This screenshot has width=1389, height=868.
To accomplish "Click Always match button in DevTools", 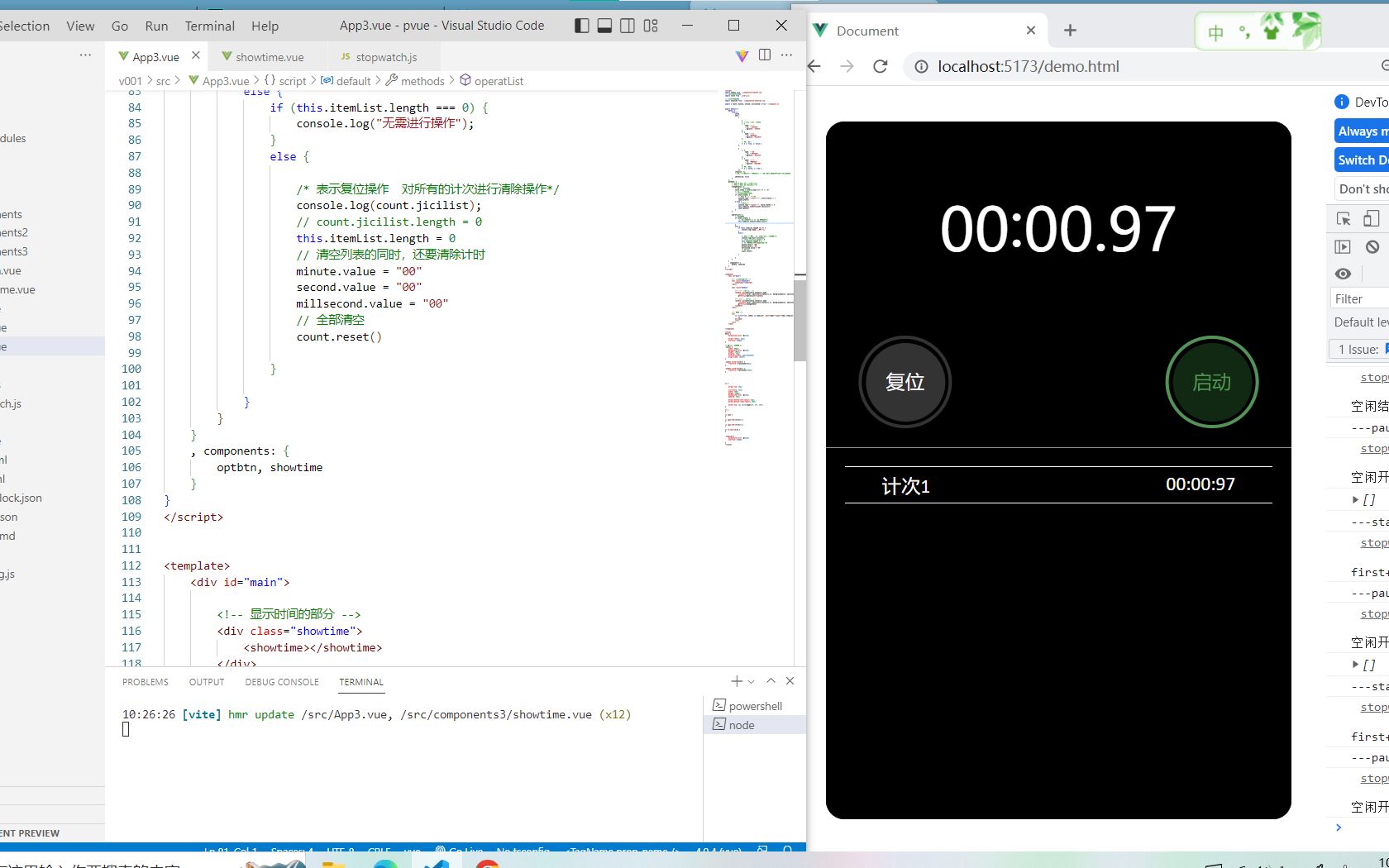I will [1362, 131].
